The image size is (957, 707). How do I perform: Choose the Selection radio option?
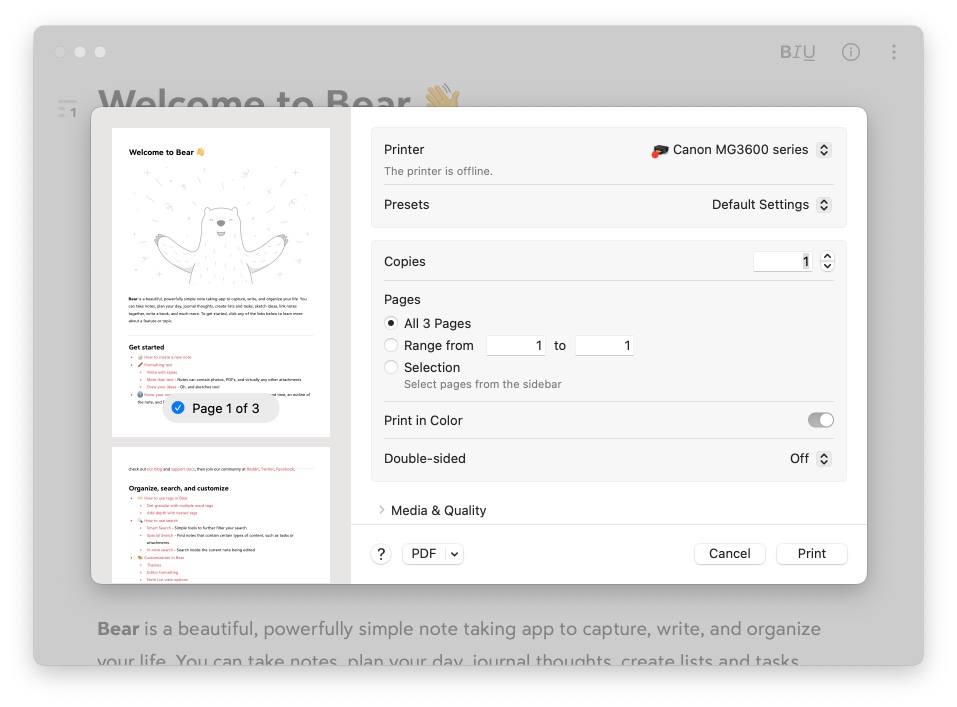coord(391,367)
